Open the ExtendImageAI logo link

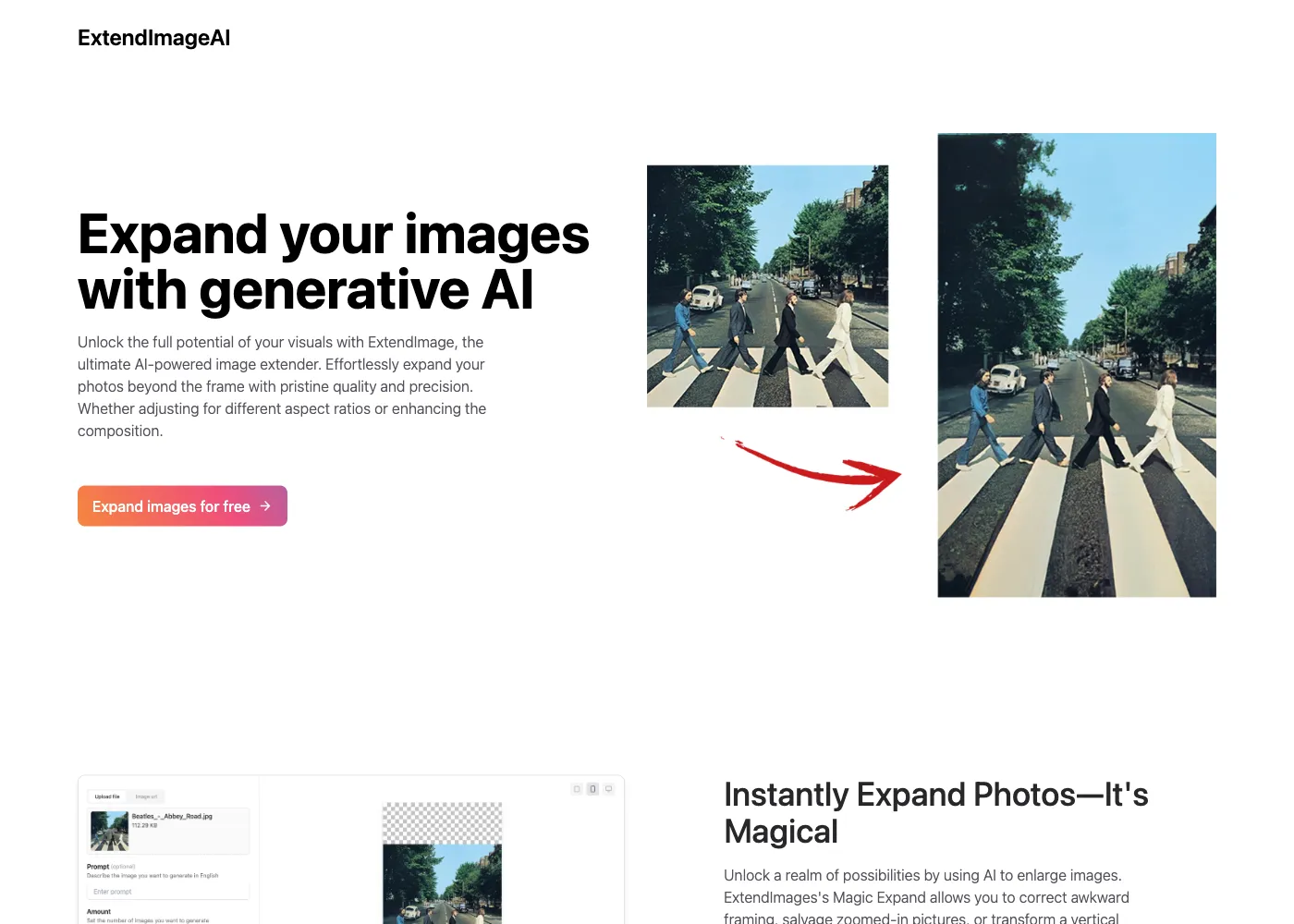click(x=153, y=38)
